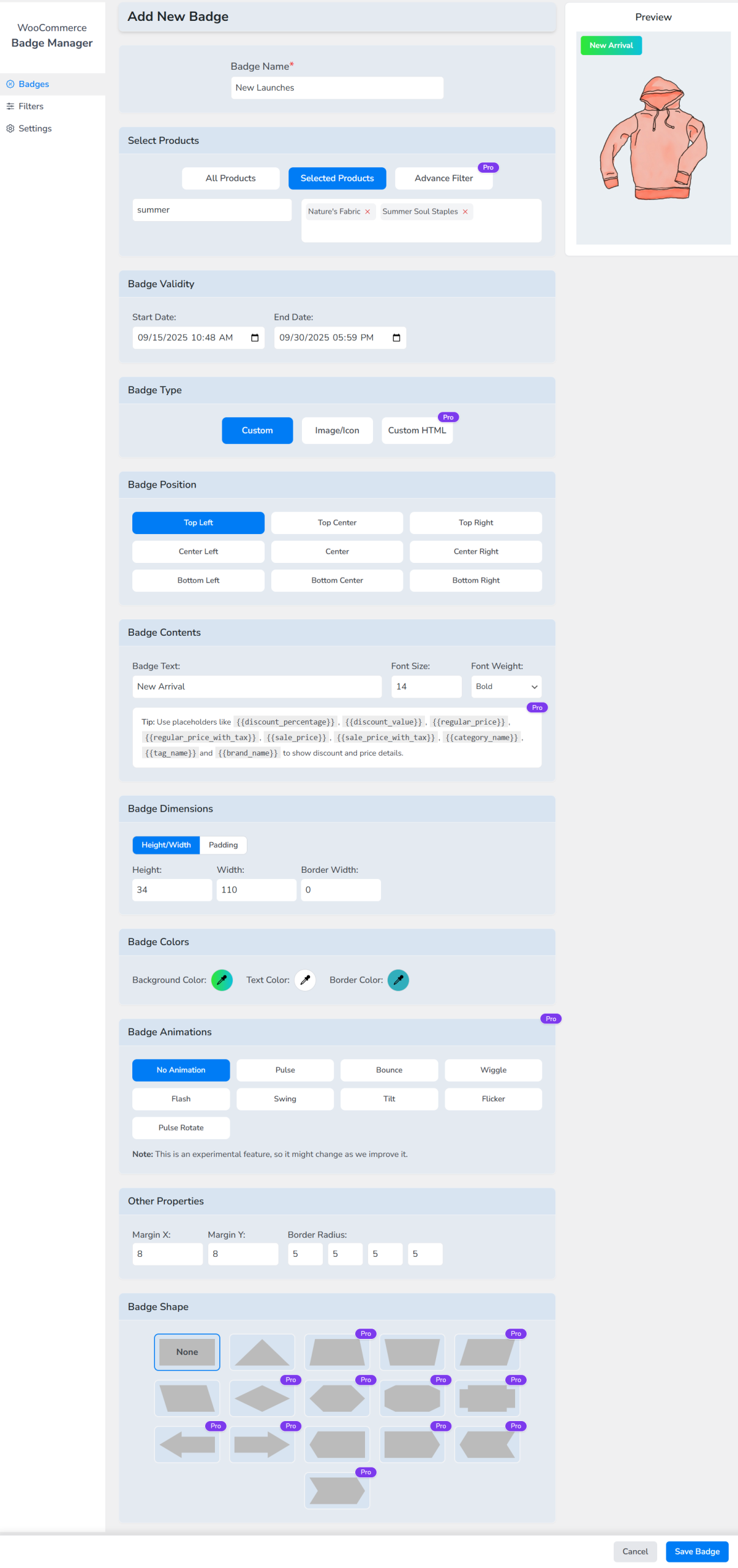
Task: Open the Background Color picker
Action: pos(222,979)
